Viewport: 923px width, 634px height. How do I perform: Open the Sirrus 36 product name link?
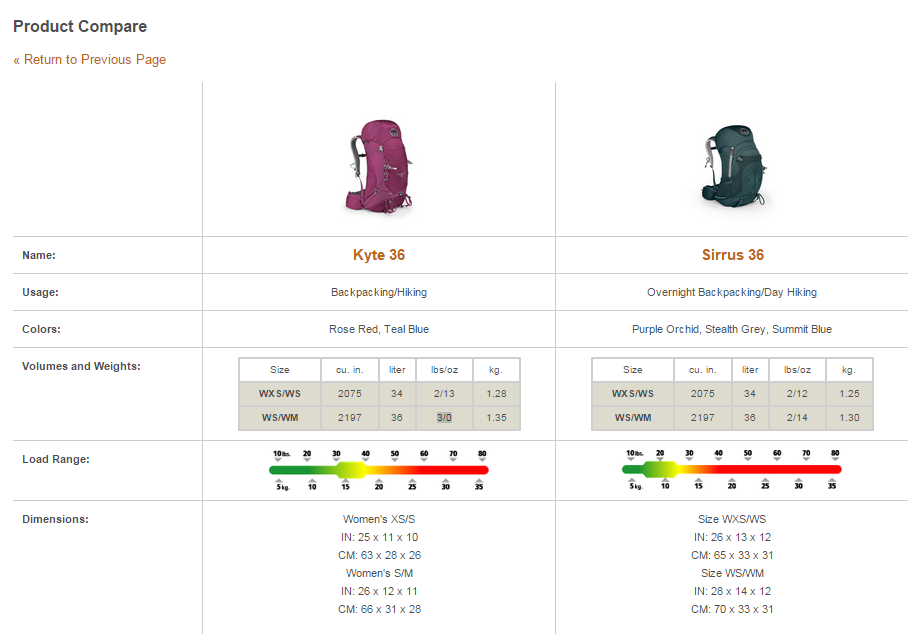coord(732,255)
